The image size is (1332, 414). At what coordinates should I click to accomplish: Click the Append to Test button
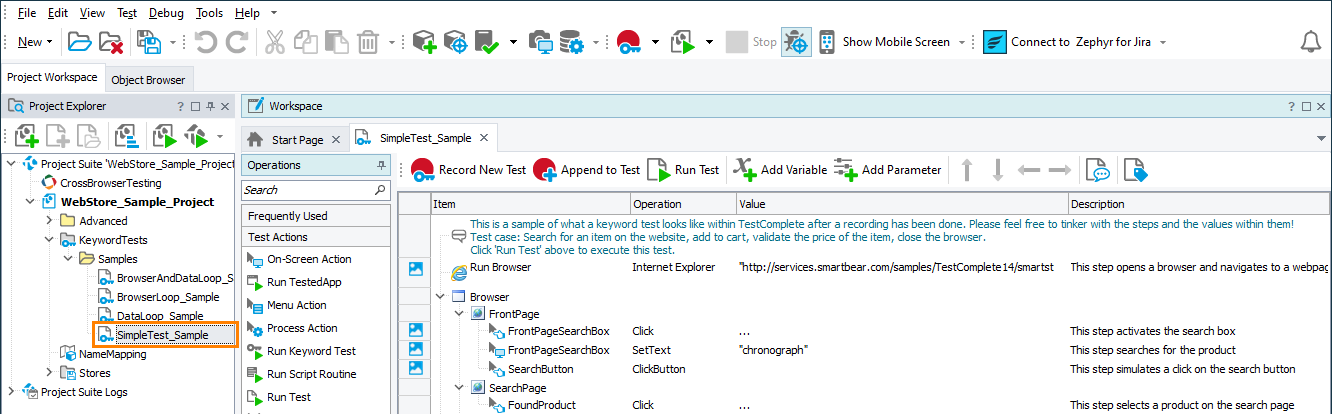tap(587, 170)
